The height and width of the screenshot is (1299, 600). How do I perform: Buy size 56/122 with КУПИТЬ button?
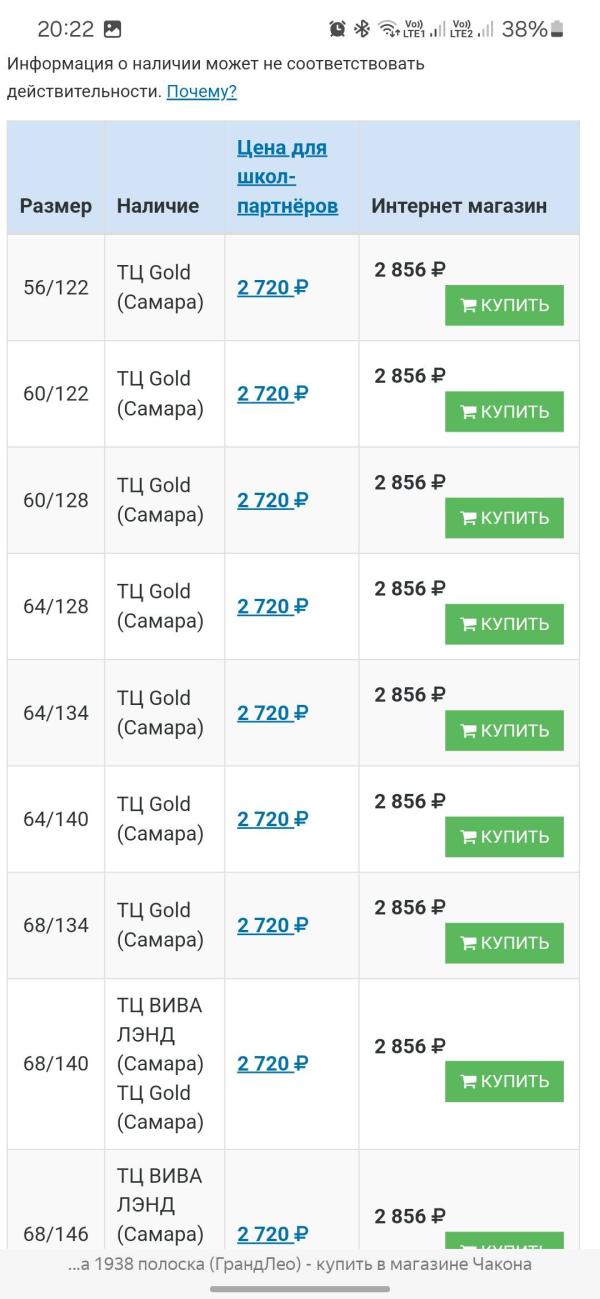(x=504, y=305)
